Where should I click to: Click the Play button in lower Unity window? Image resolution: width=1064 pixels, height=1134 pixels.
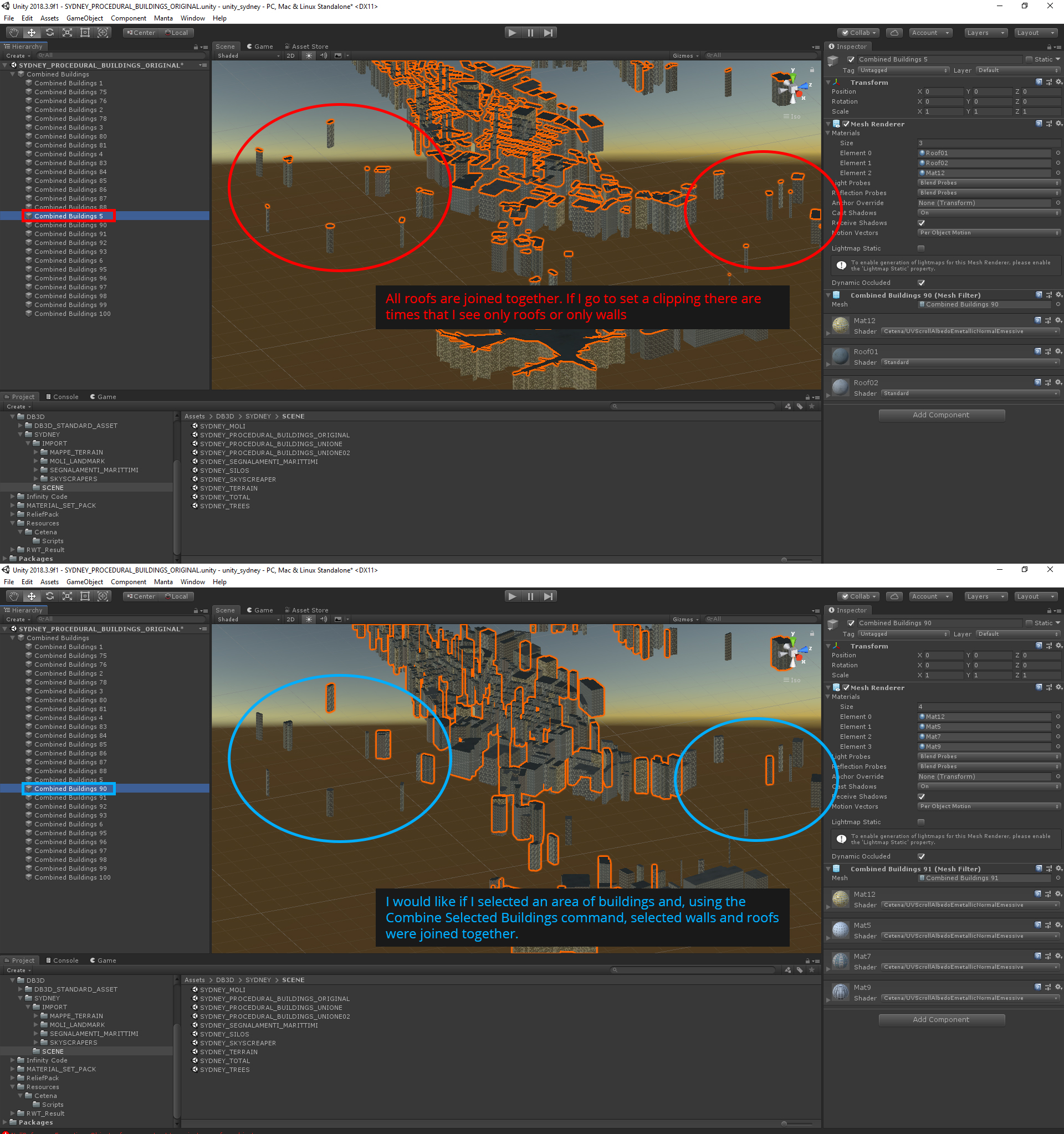(513, 596)
